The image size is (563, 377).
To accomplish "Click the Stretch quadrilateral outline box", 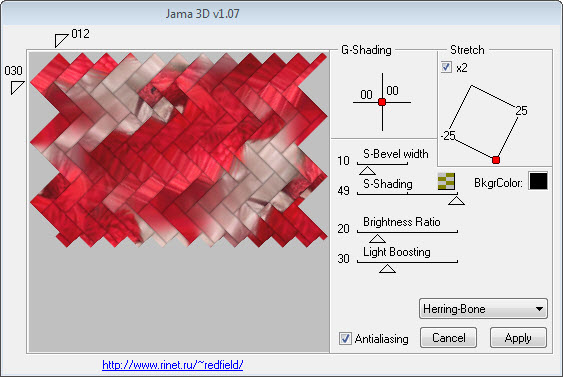I will (x=483, y=123).
